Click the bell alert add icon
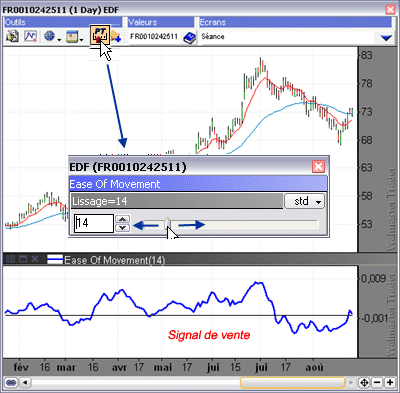Image resolution: width=400 pixels, height=393 pixels. coord(116,36)
